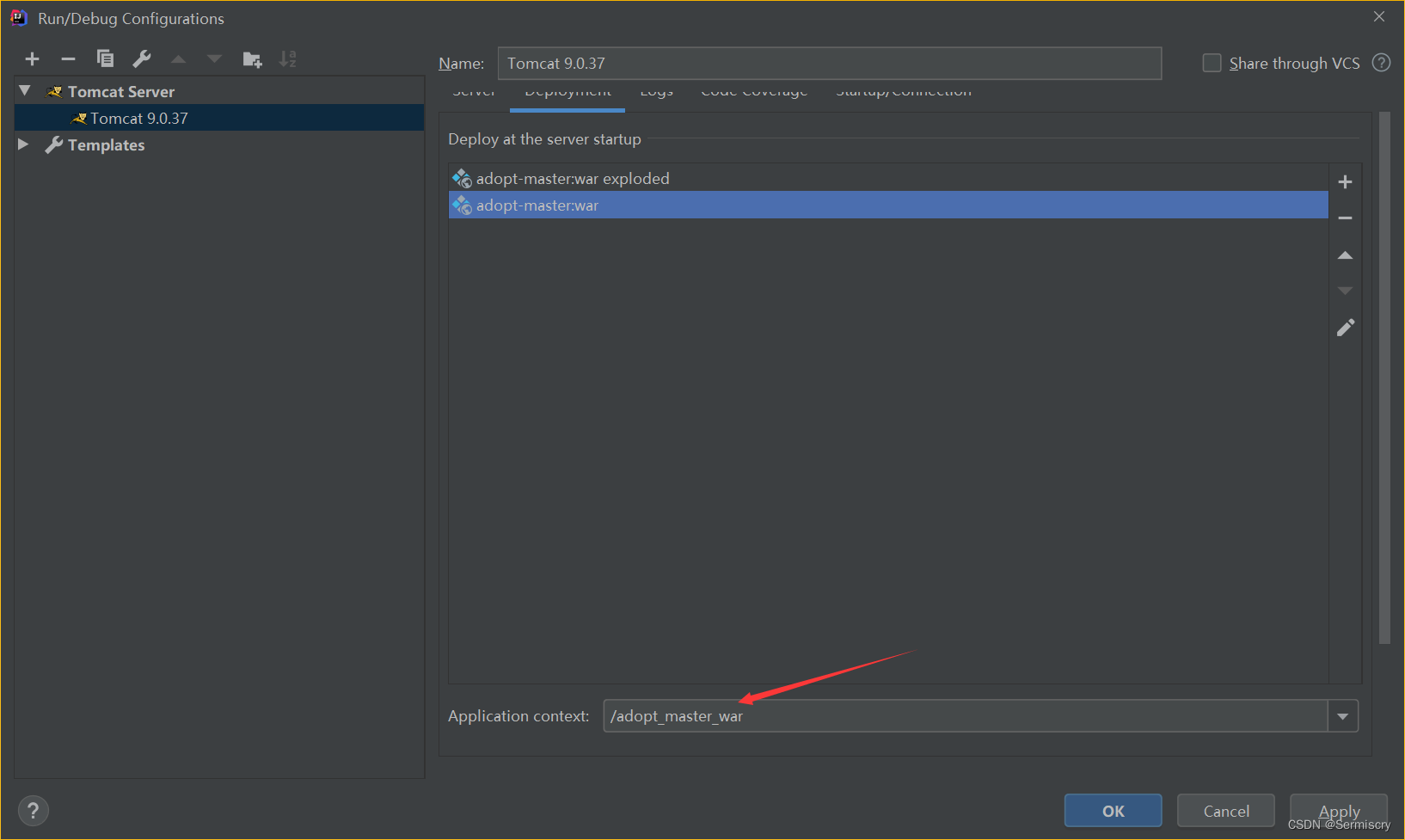
Task: Collapse the Tomcat Server tree node
Action: (x=25, y=91)
